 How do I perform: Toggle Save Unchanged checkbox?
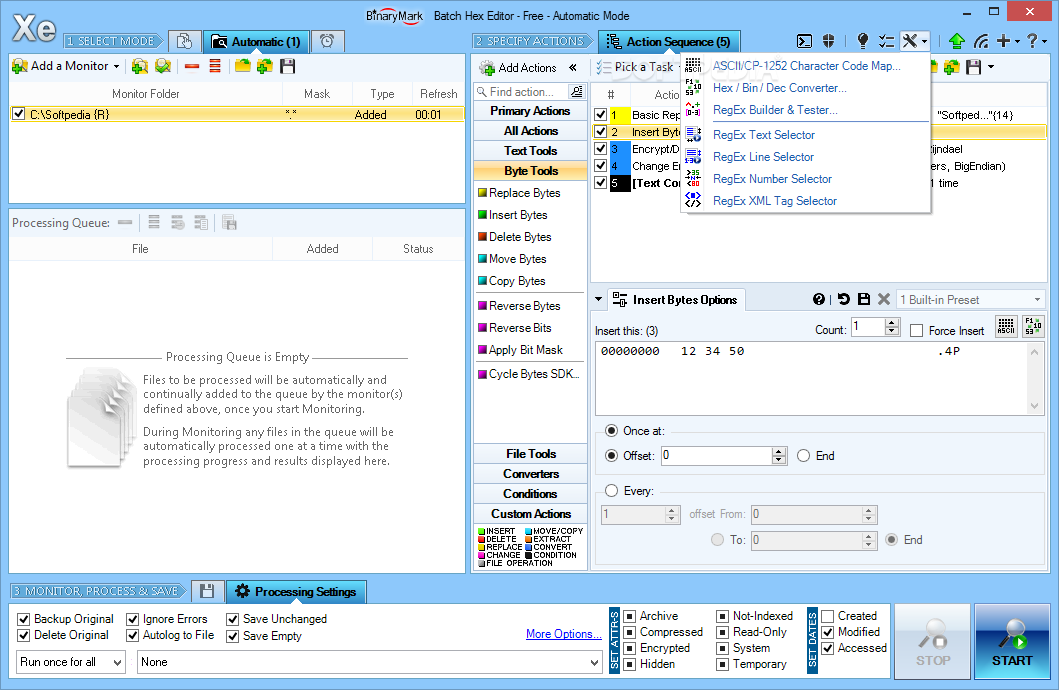coord(232,619)
